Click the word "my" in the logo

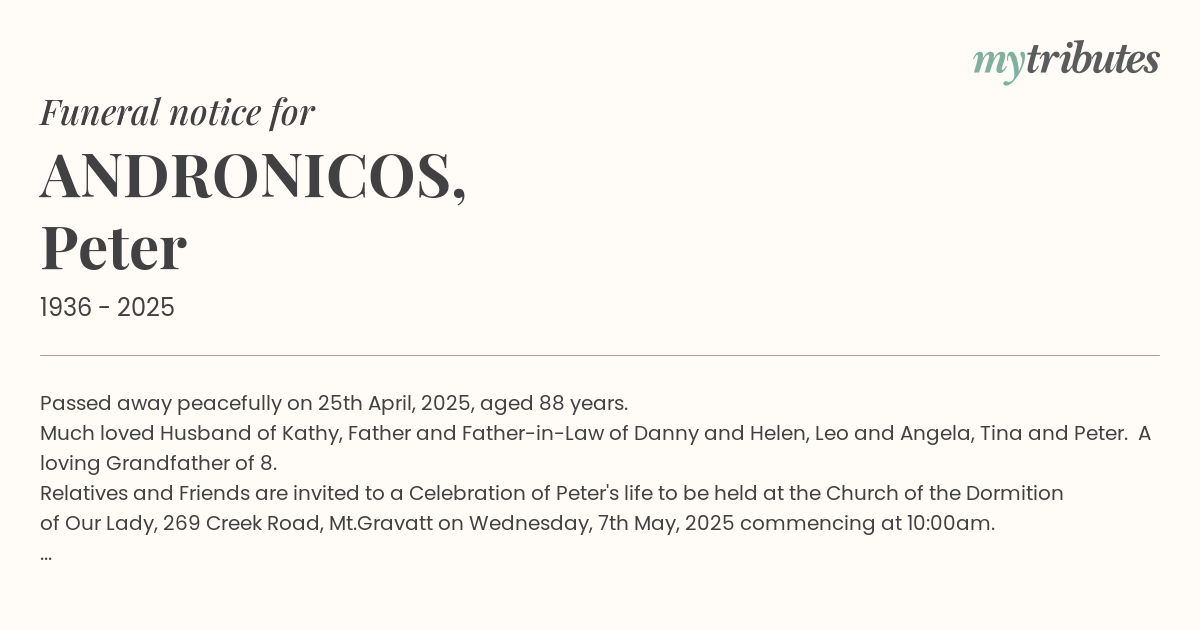[998, 63]
